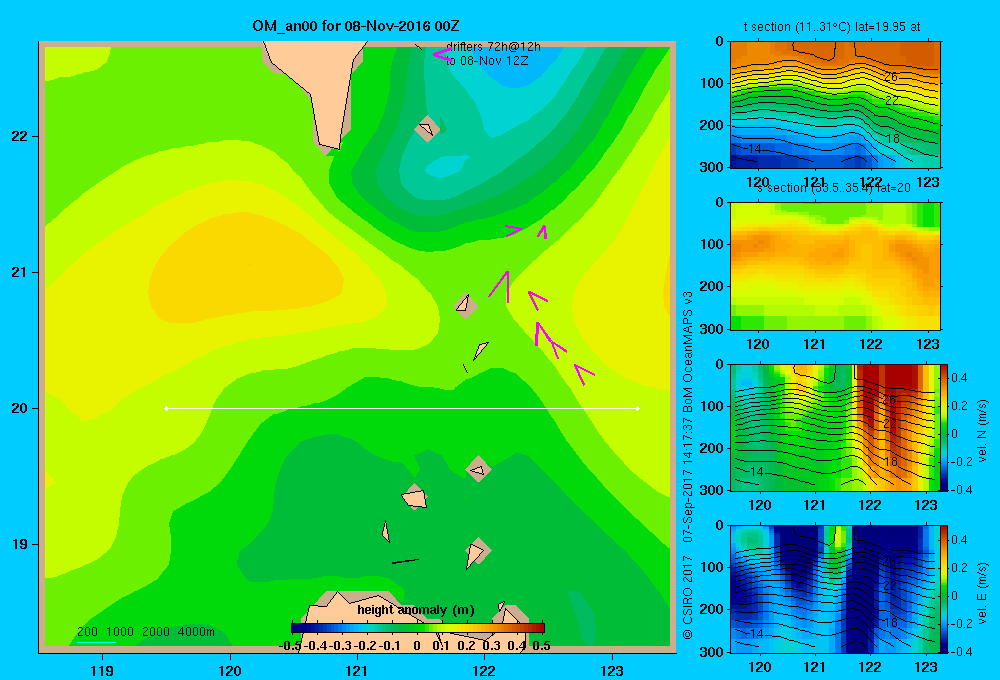The width and height of the screenshot is (1000, 680).
Task: Open the northward velocity section panel
Action: tap(835, 427)
